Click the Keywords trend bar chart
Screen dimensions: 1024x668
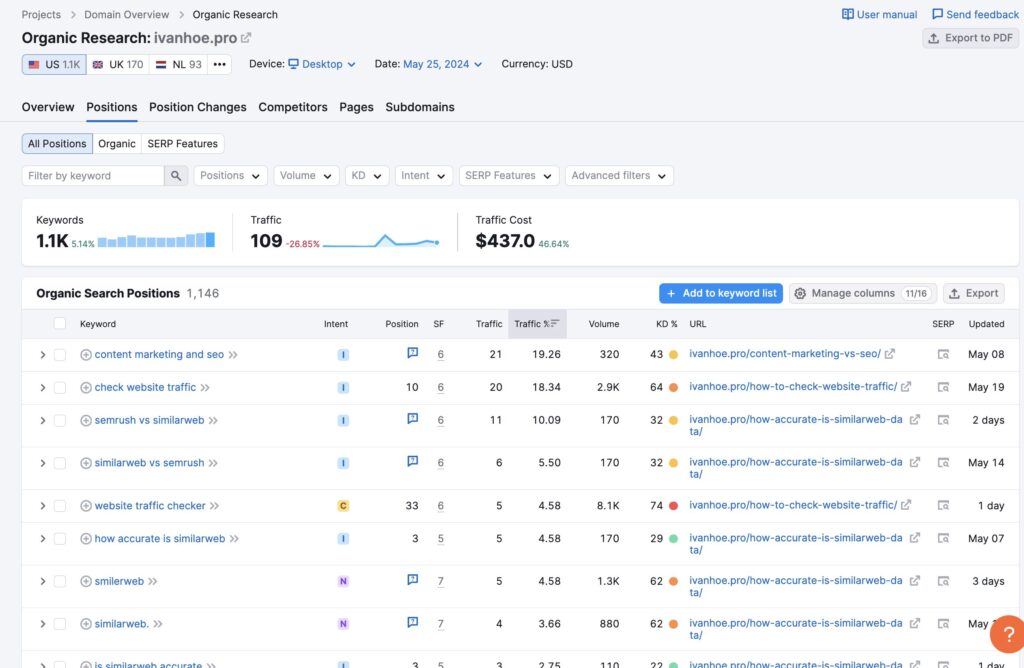click(x=156, y=241)
